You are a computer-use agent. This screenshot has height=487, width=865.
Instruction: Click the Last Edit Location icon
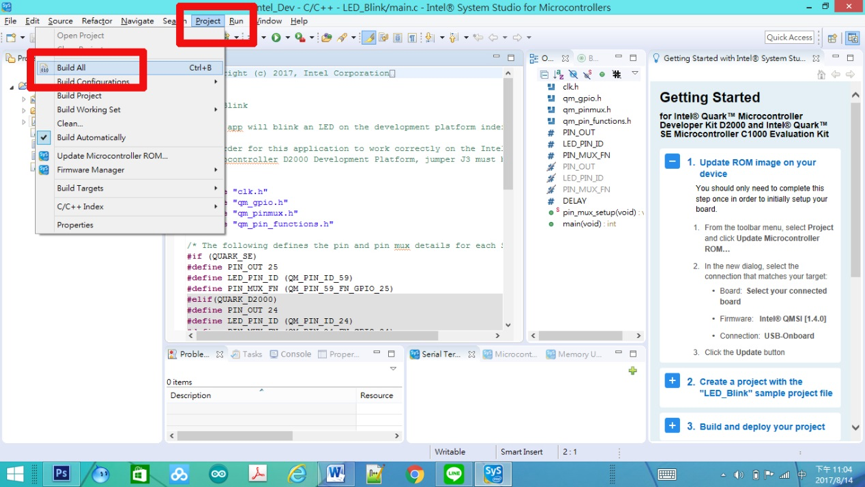click(478, 38)
